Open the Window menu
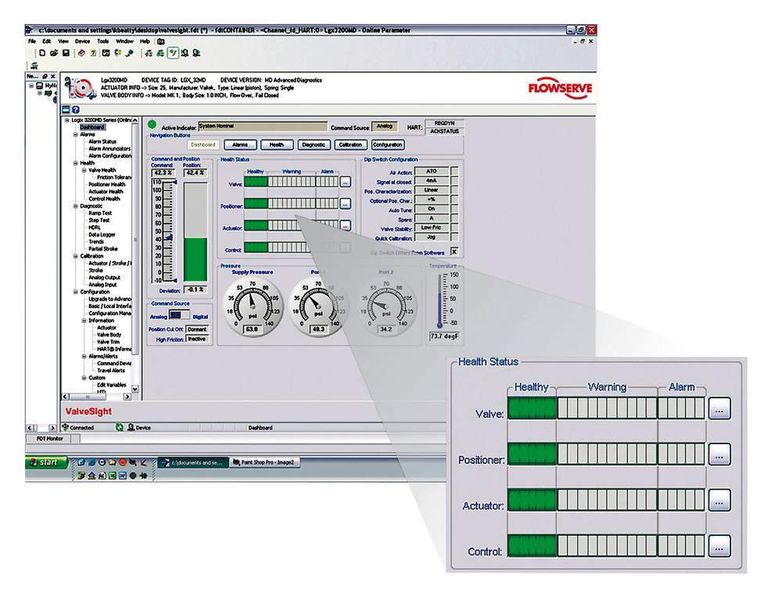 pos(124,41)
